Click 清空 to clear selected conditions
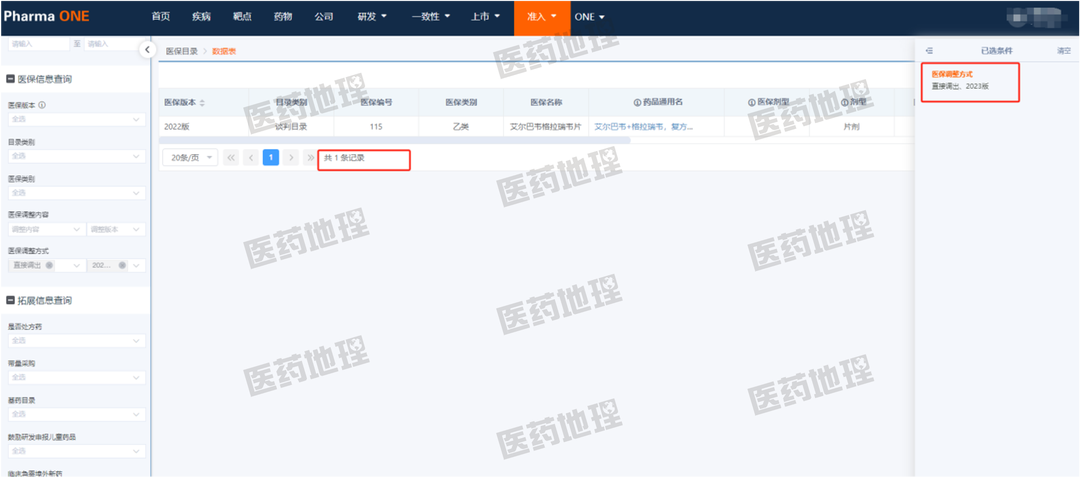 1063,50
